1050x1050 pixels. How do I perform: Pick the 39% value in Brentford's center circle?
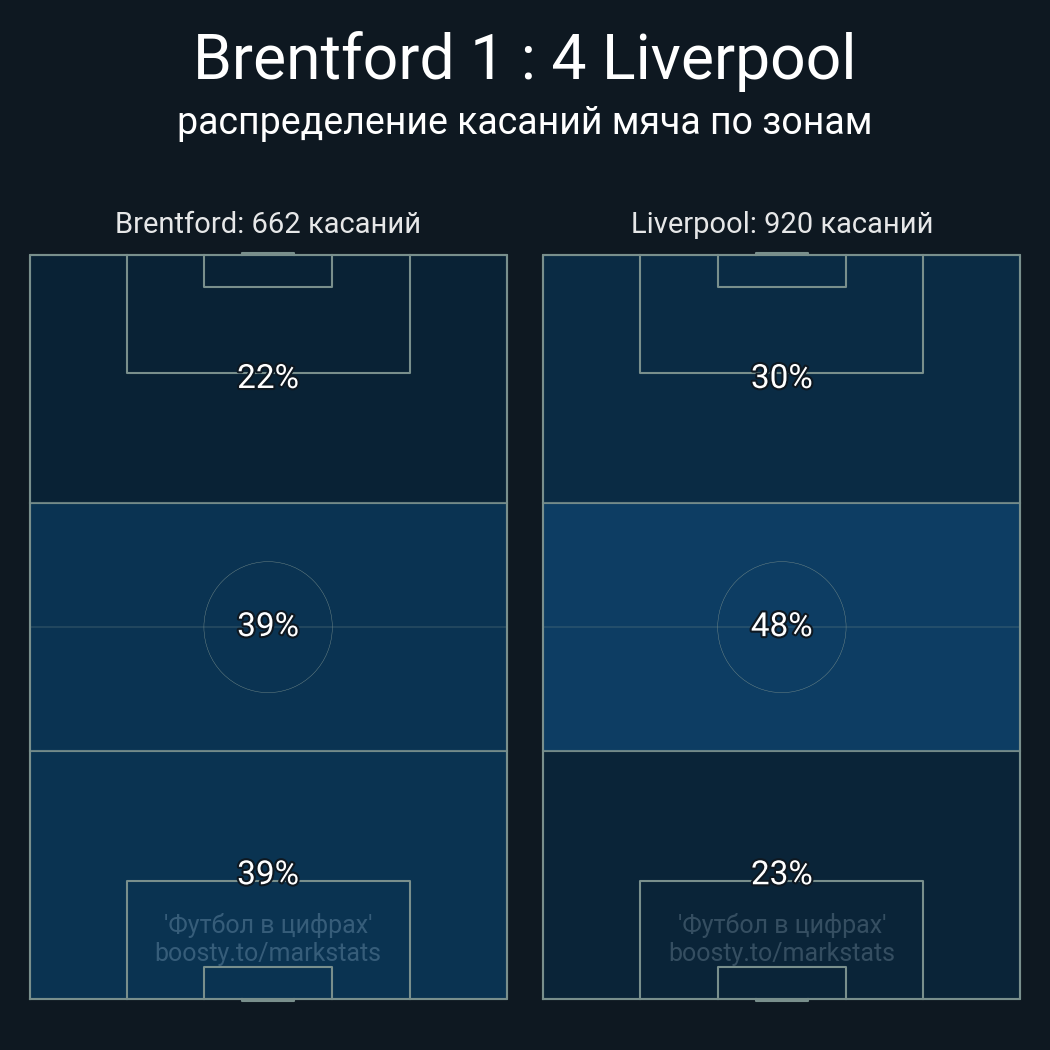coord(268,625)
